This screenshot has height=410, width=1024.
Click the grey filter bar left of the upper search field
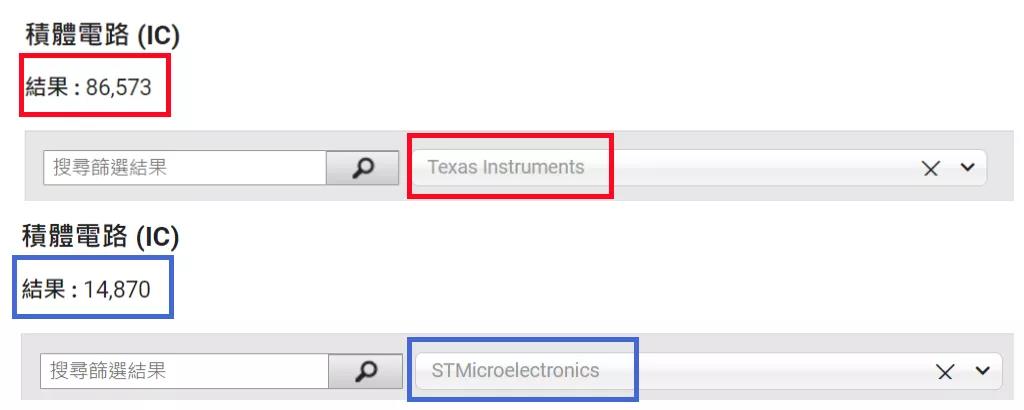pyautogui.click(x=34, y=166)
